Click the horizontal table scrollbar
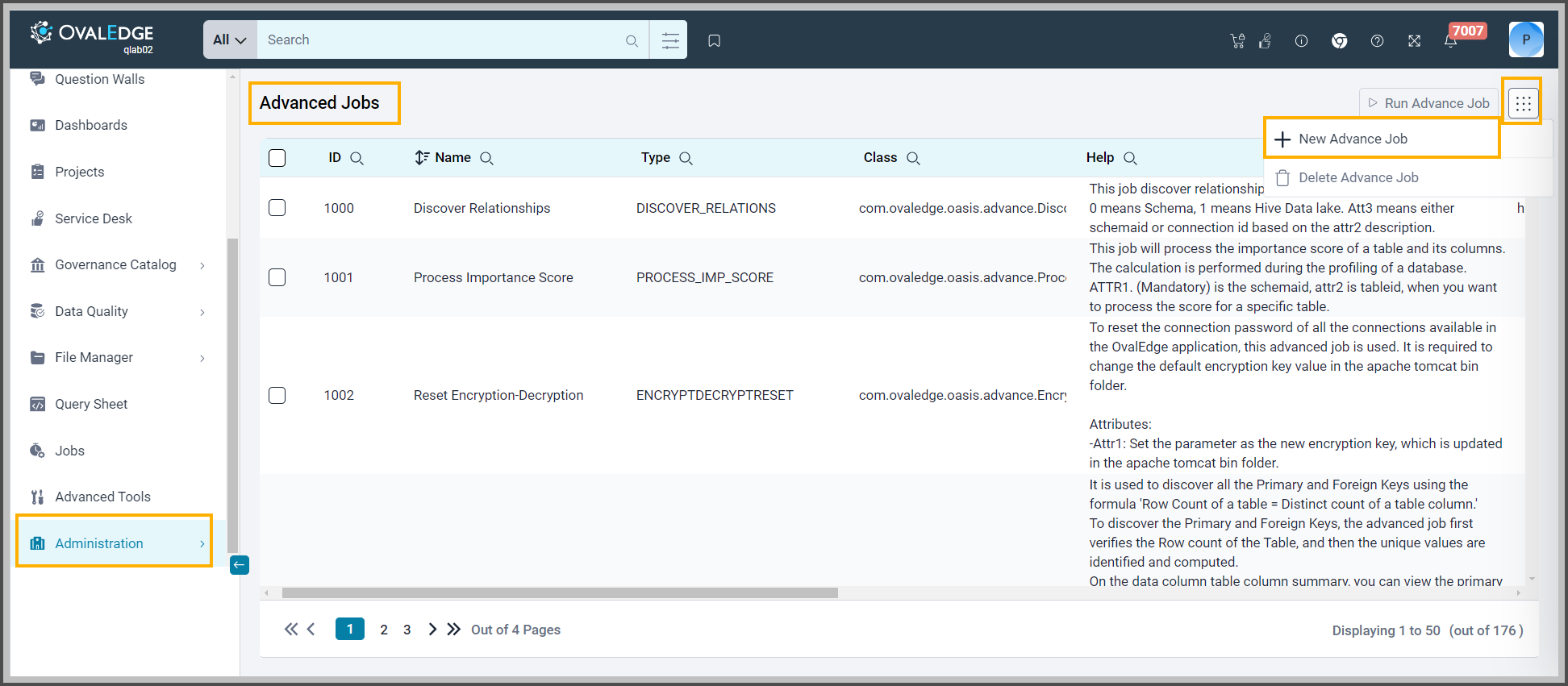Image resolution: width=1568 pixels, height=686 pixels. point(560,593)
